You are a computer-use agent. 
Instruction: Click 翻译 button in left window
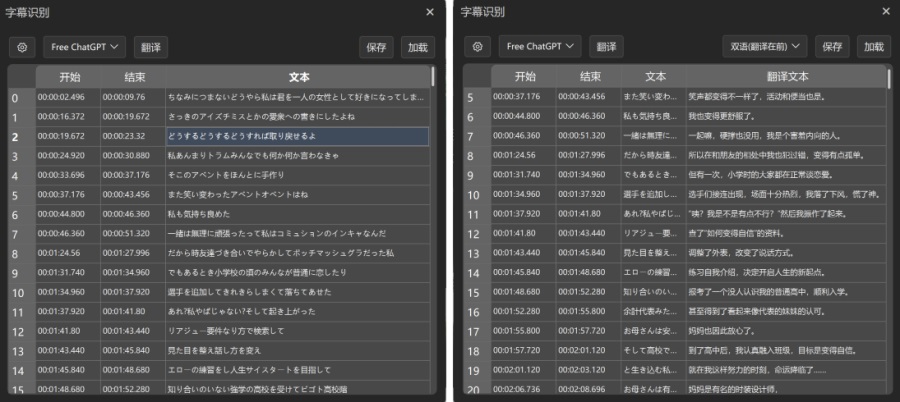[x=151, y=47]
